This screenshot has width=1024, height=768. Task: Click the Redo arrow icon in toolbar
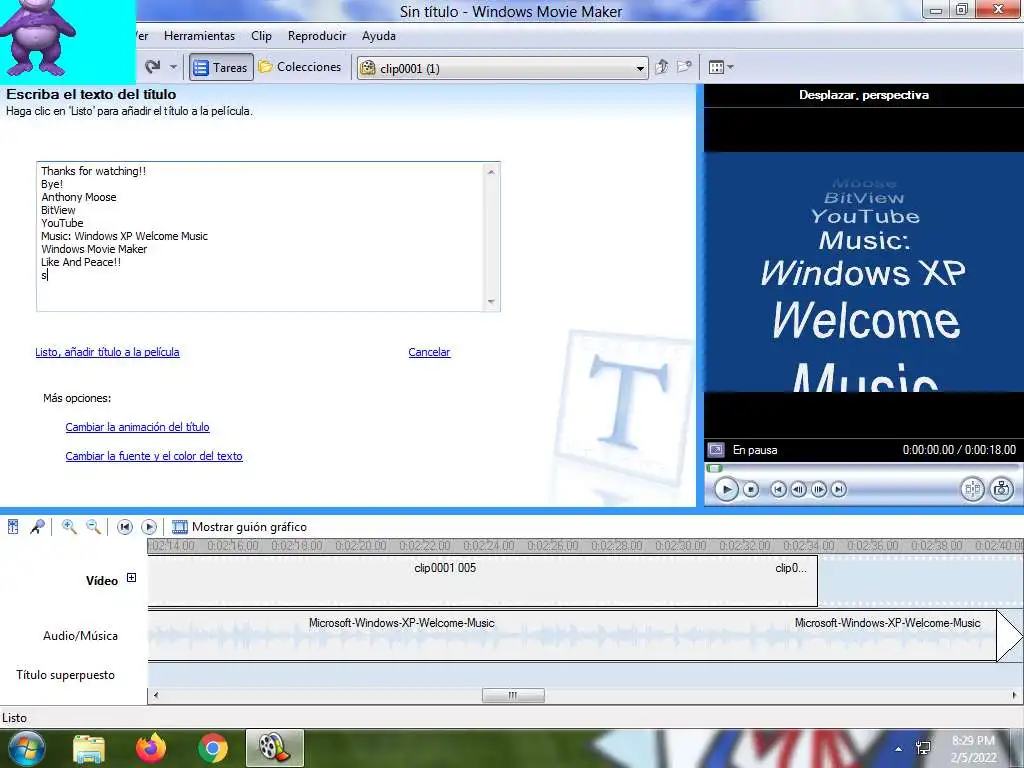[x=153, y=67]
